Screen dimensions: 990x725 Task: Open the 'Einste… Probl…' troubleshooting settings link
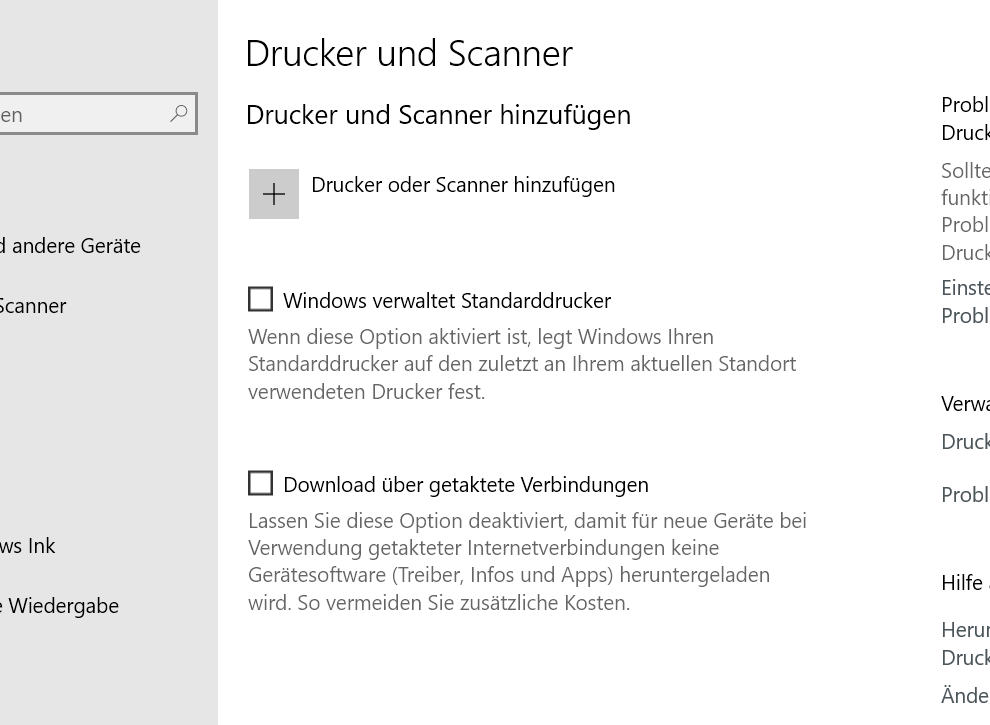[966, 301]
